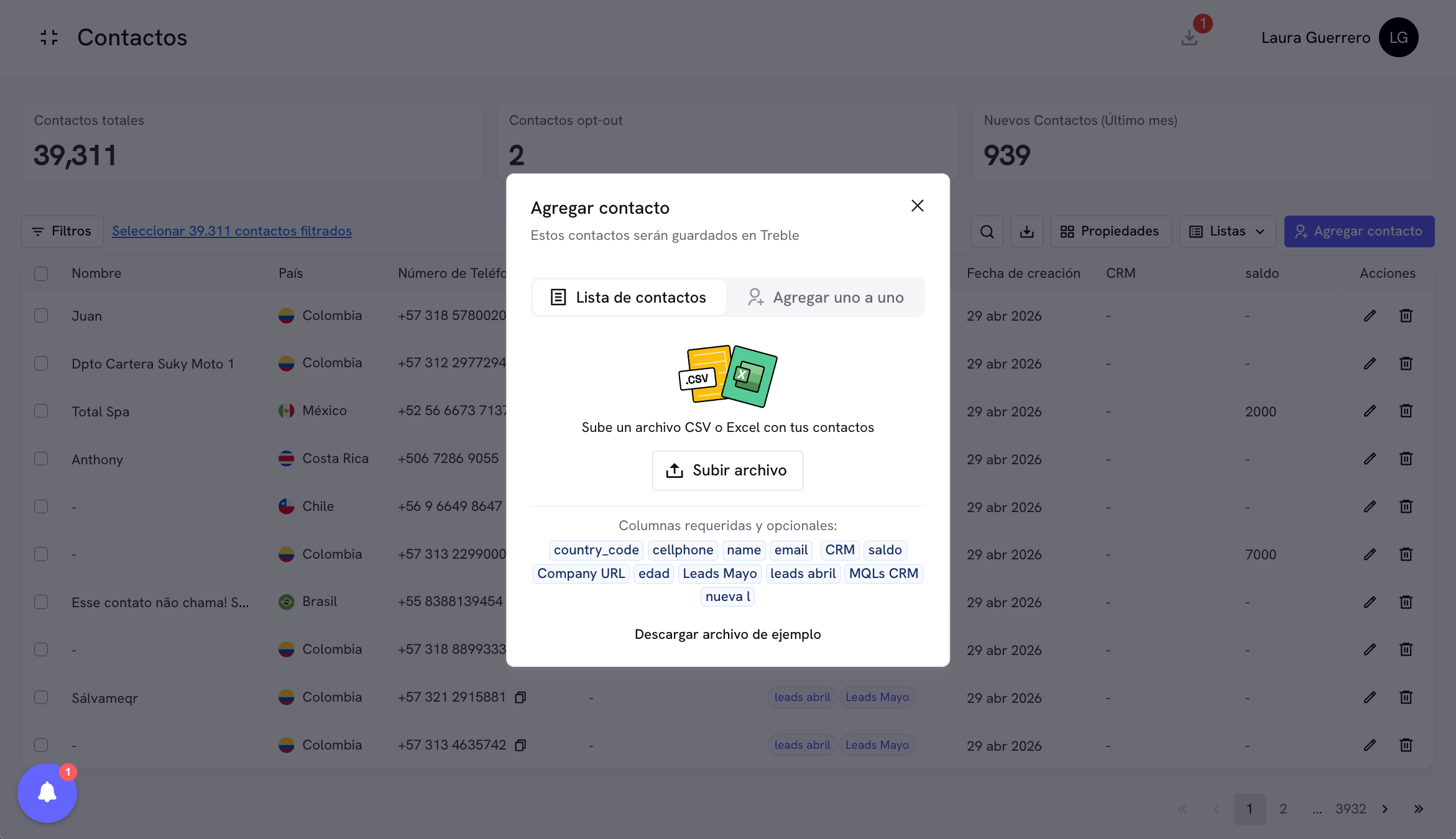
Task: Check the Anthony row checkbox
Action: [x=41, y=459]
